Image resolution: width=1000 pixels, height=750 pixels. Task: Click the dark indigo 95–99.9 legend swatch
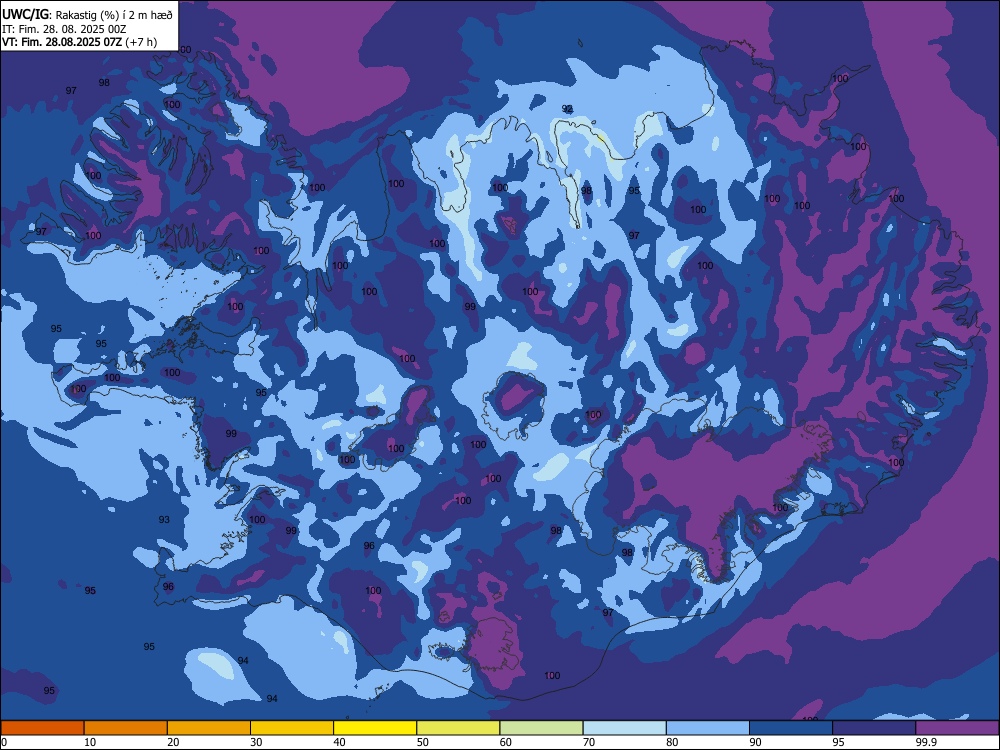(874, 728)
